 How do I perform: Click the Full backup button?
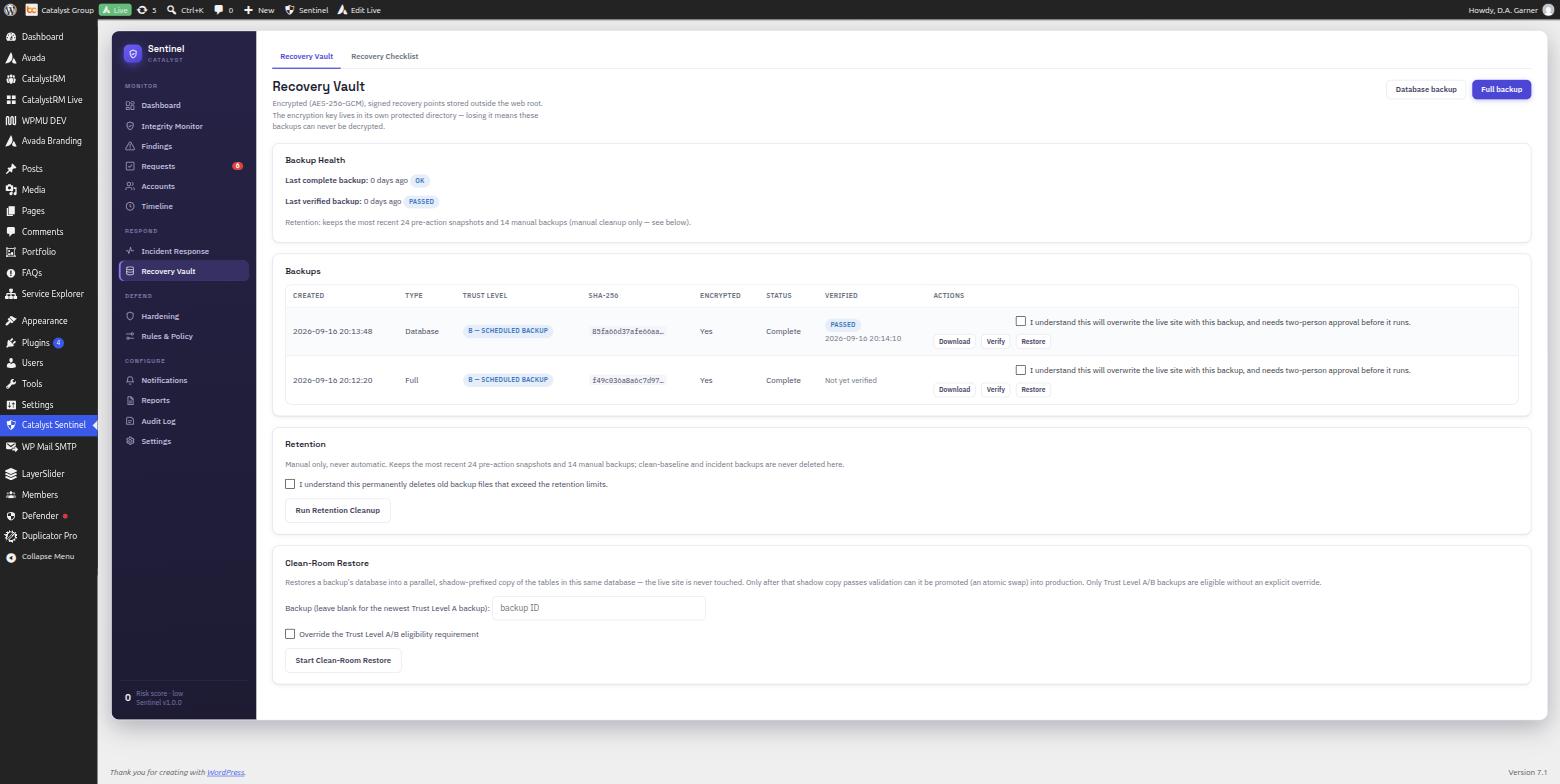coord(1501,89)
